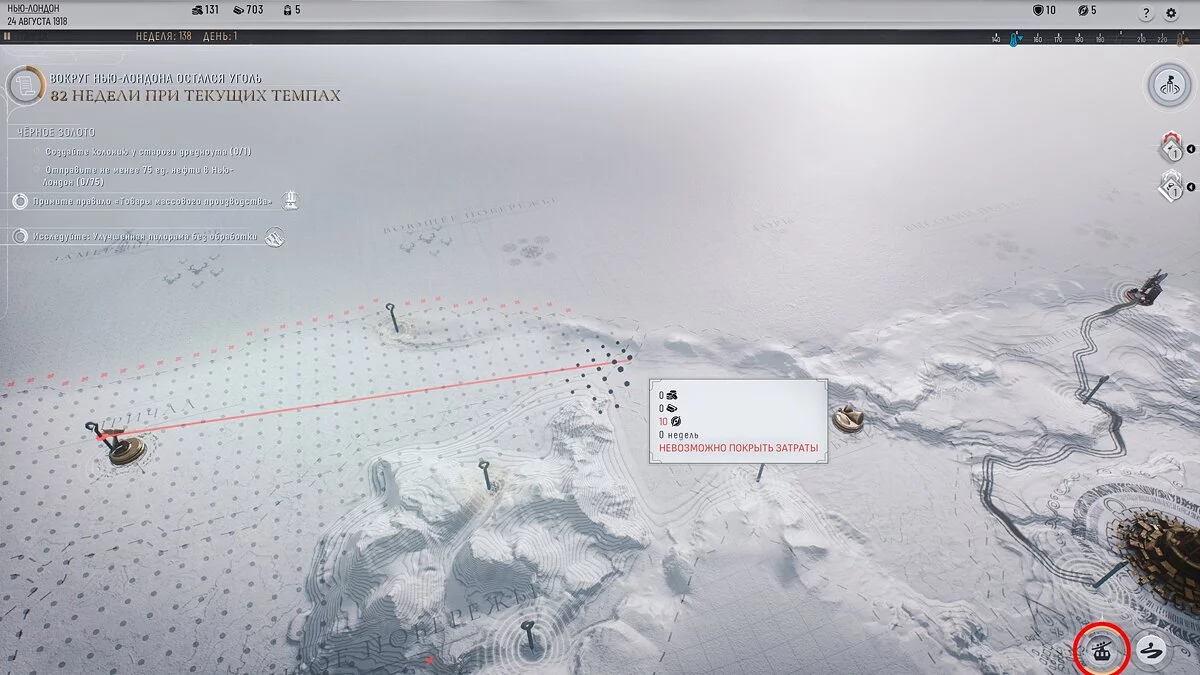1200x675 pixels.
Task: Click the frostland teams counter showing 5
Action: (1086, 10)
